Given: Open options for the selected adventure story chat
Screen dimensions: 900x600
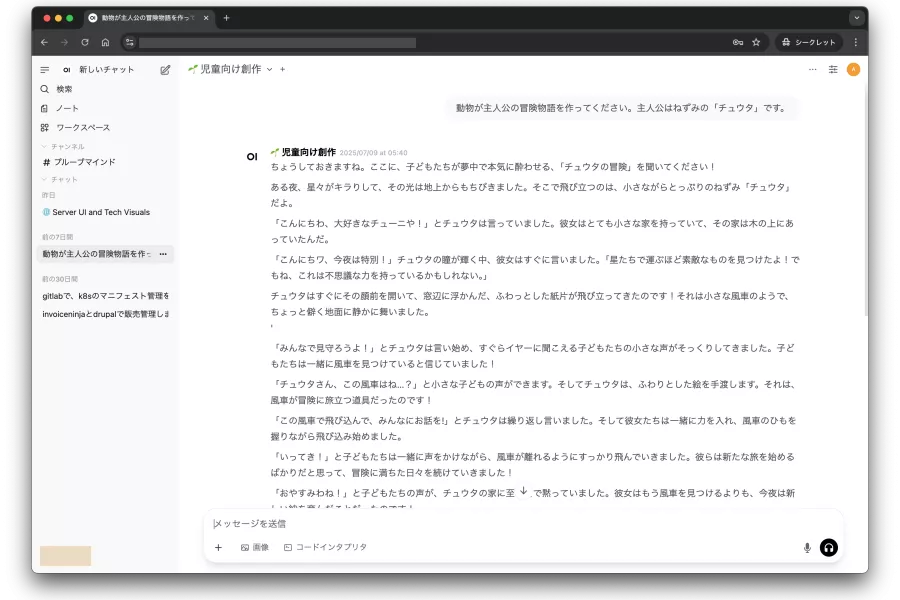Looking at the screenshot, I should pyautogui.click(x=164, y=254).
